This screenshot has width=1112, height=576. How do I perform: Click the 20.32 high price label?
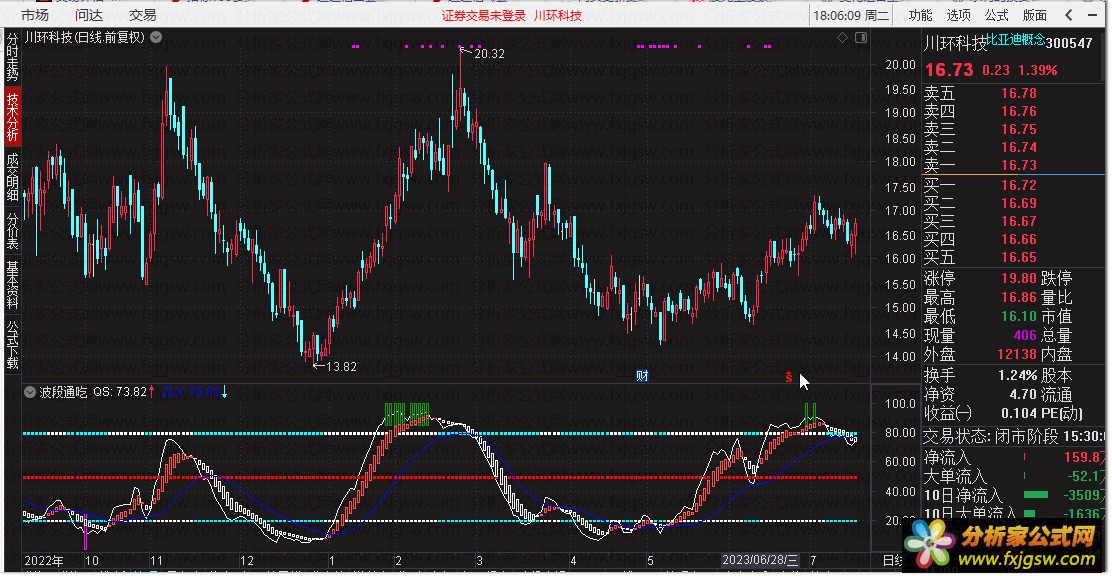click(489, 53)
